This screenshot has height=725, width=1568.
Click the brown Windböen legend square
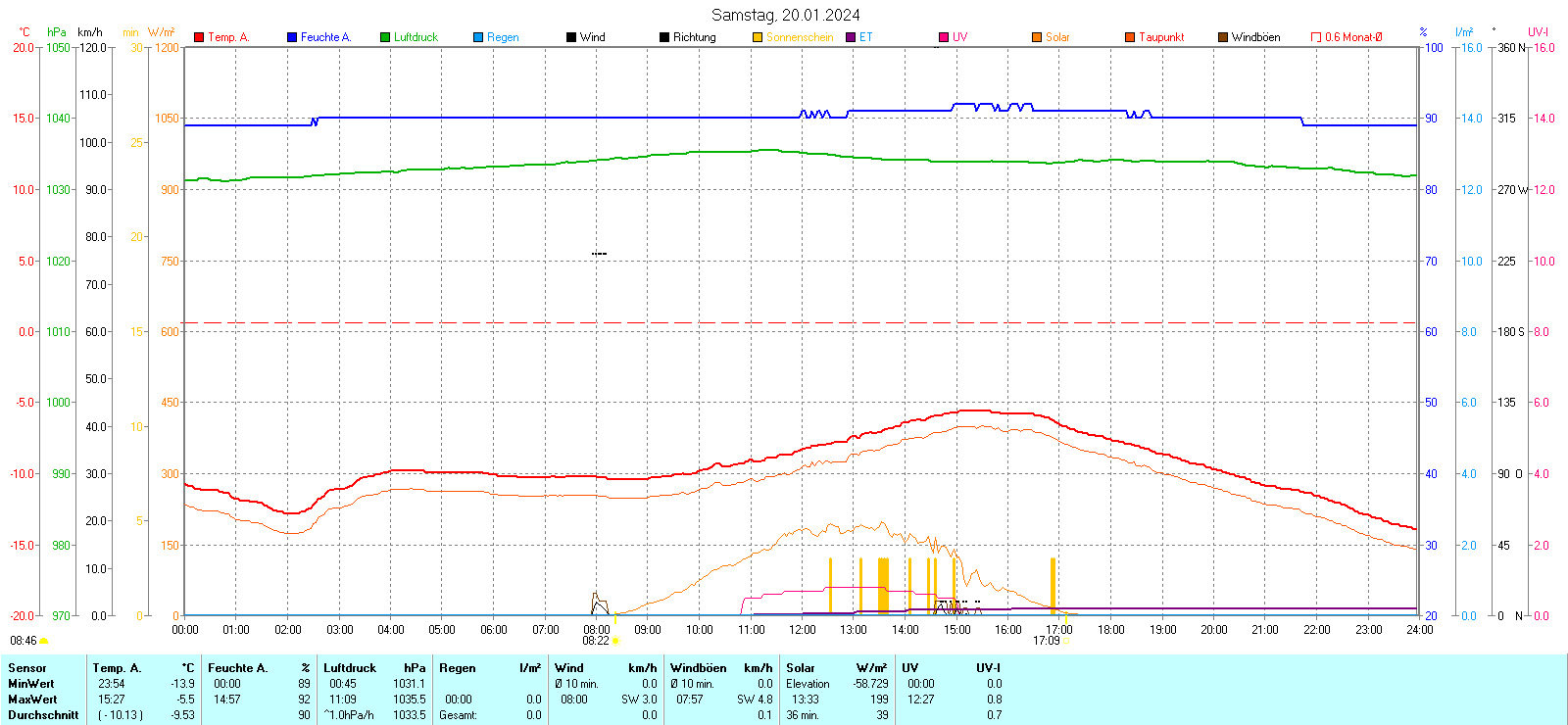coord(1223,37)
